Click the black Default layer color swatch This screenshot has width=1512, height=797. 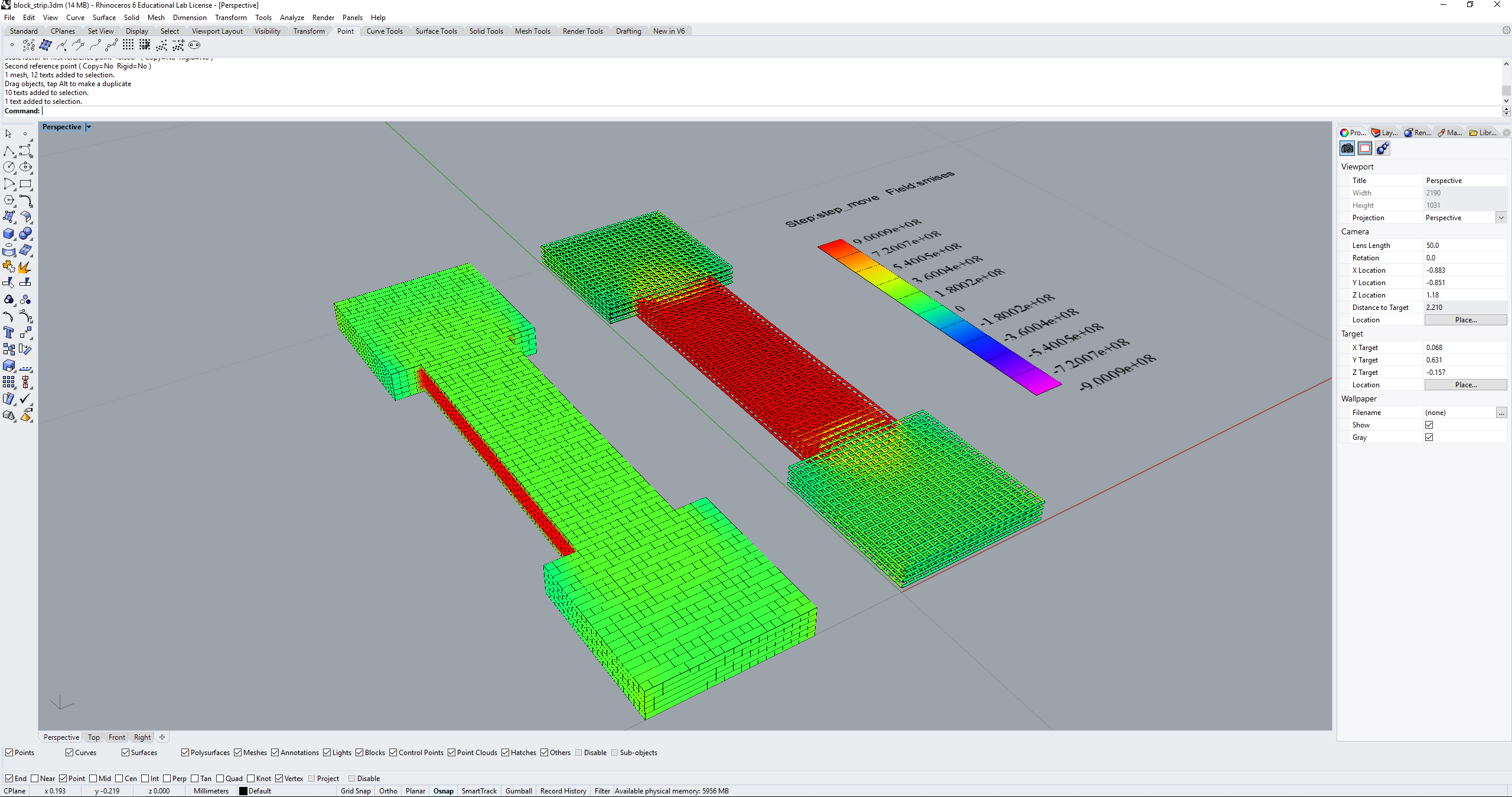coord(243,791)
